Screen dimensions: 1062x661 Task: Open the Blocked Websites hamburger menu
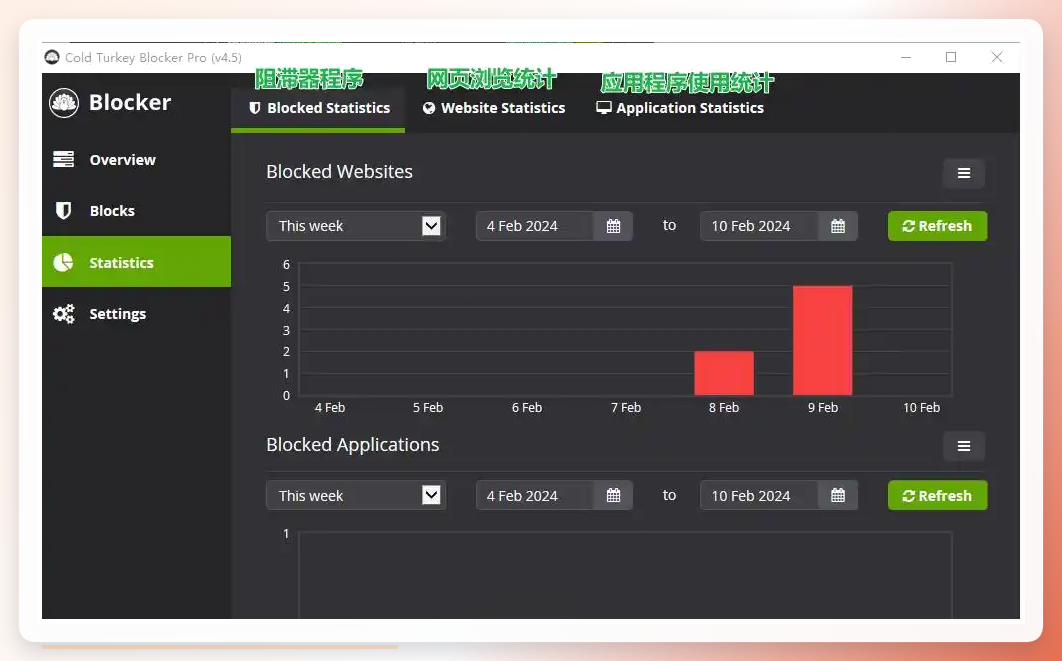964,173
